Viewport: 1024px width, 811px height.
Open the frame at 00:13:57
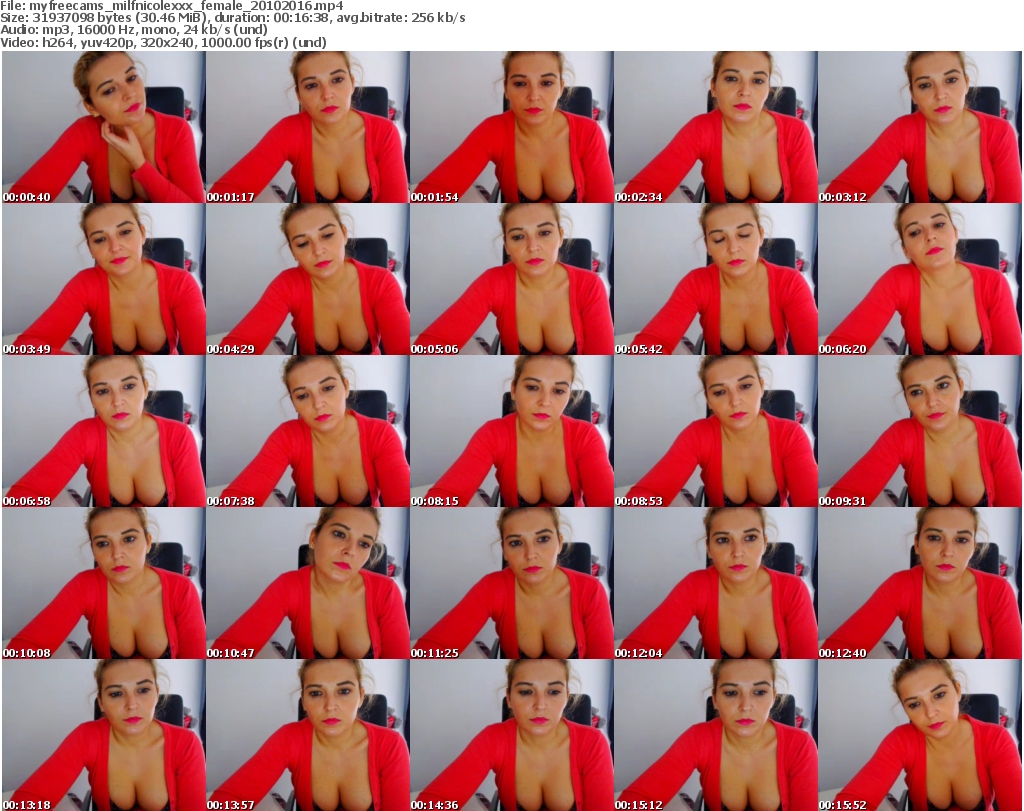coord(308,735)
